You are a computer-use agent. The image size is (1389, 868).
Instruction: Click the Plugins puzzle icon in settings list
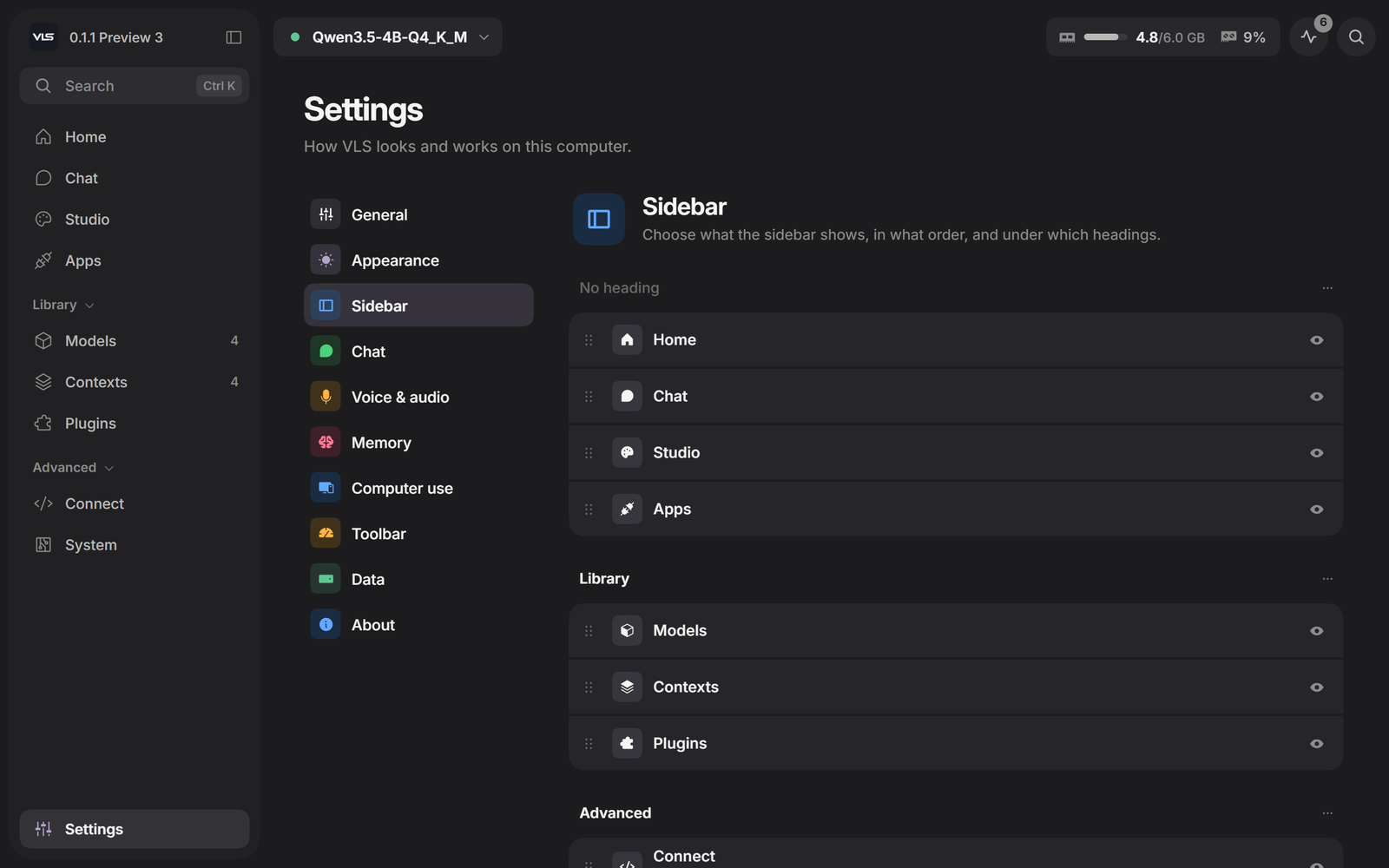coord(627,743)
